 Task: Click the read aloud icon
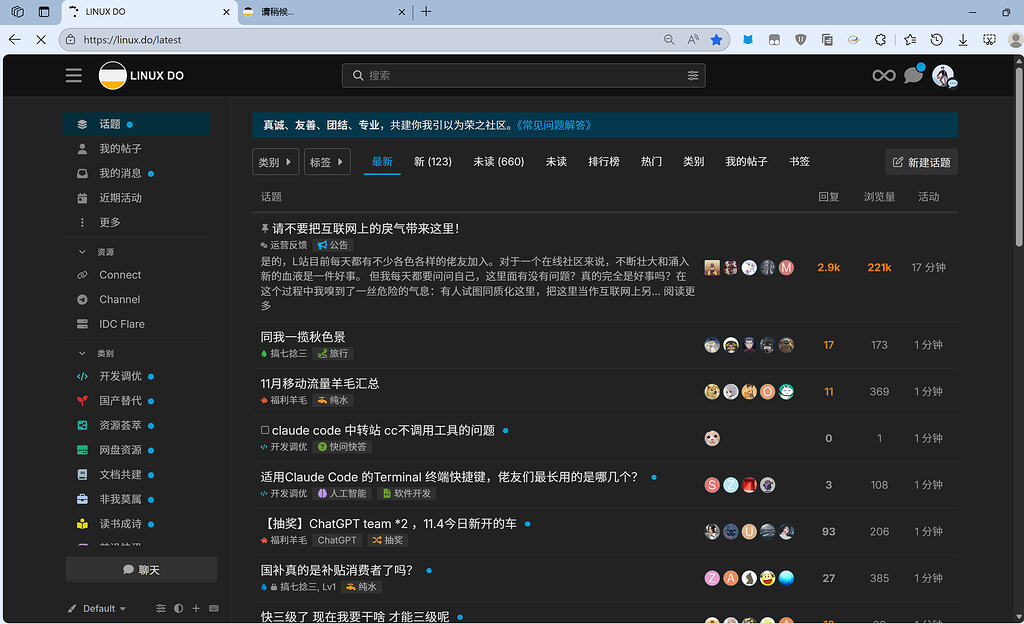(693, 40)
